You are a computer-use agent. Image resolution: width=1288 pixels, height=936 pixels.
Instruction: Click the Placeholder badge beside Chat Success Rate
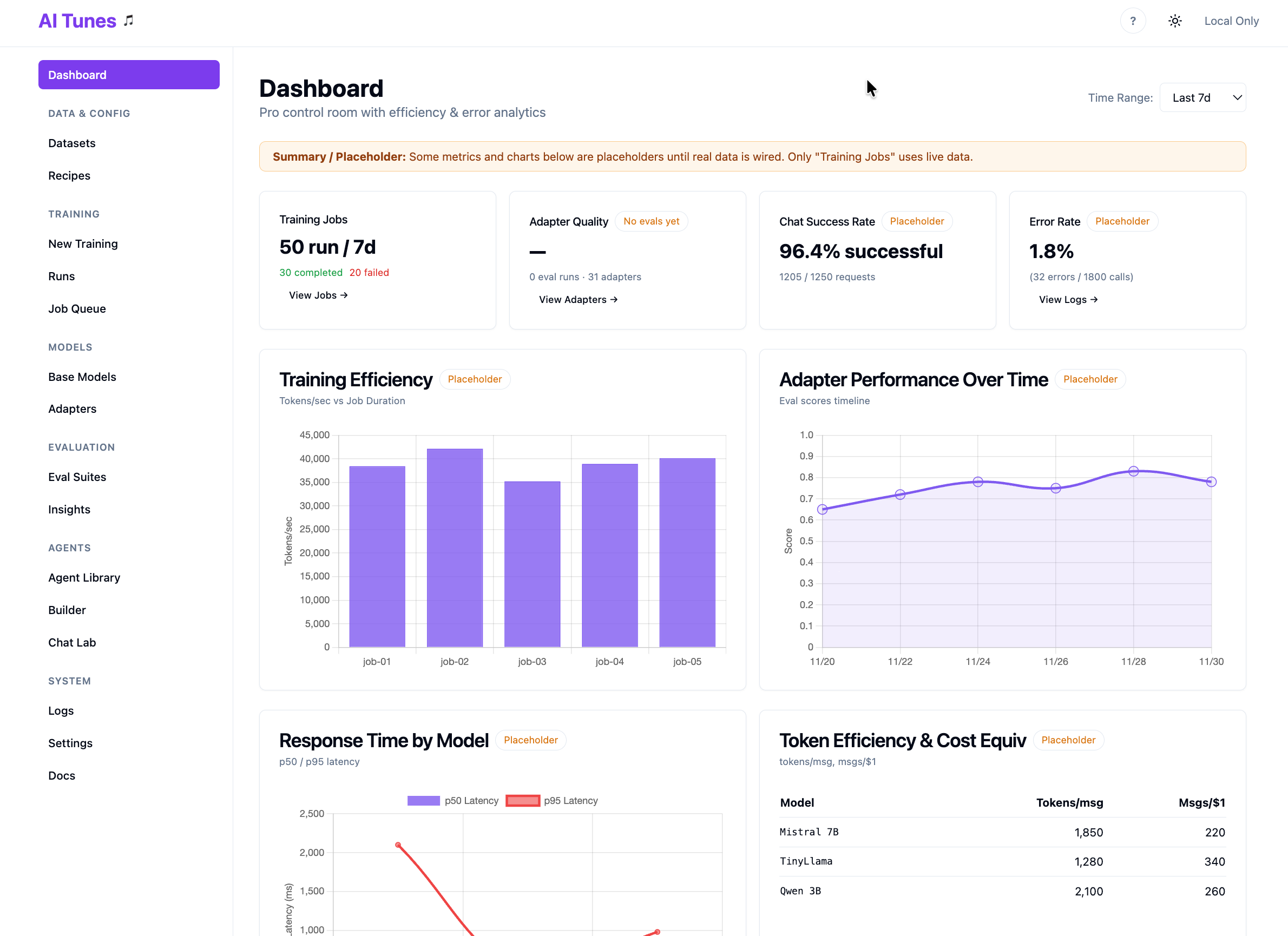click(x=917, y=221)
